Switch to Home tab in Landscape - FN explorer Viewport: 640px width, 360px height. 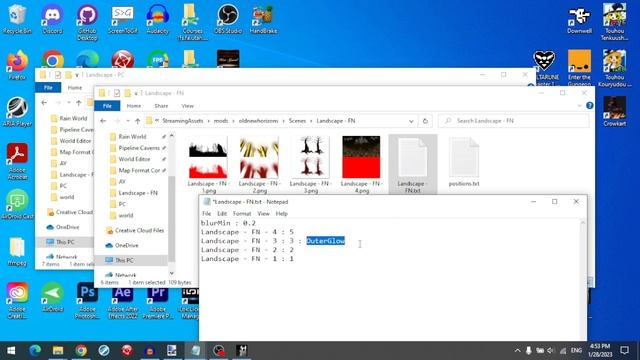[x=133, y=106]
